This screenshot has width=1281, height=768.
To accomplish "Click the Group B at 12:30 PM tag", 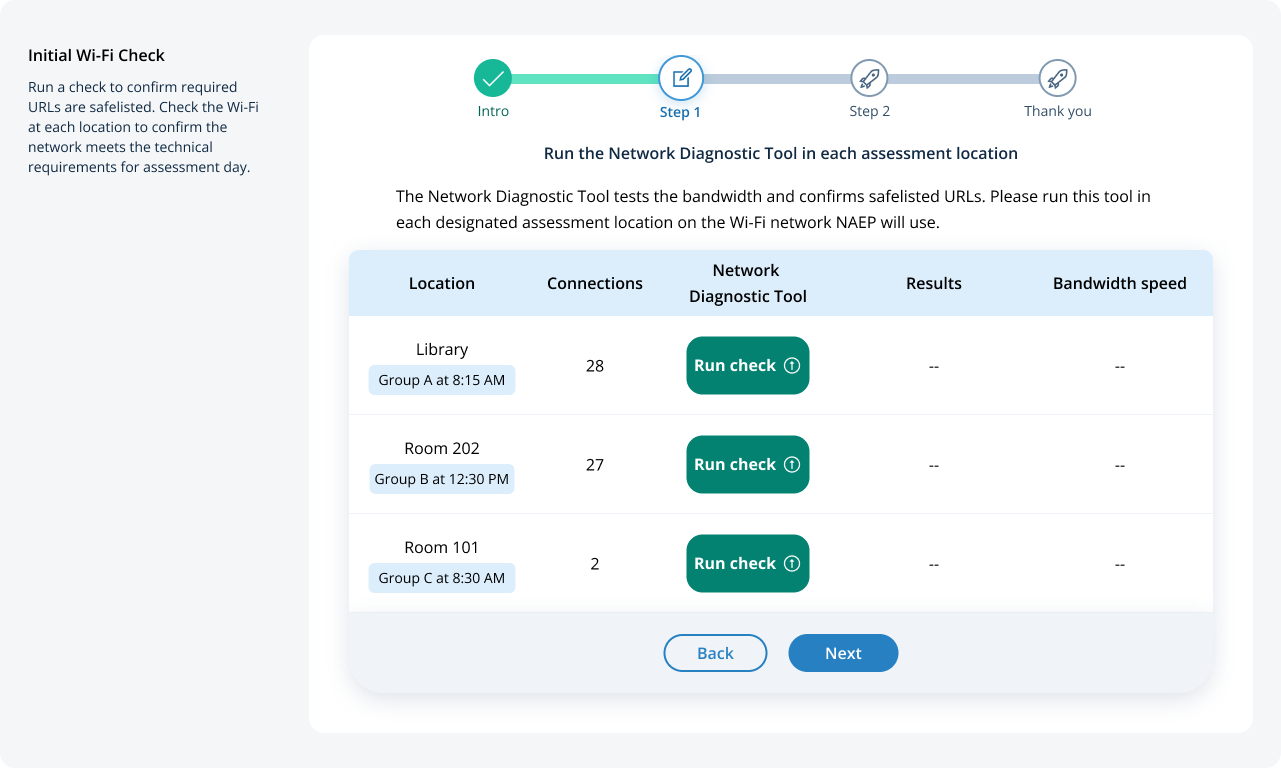I will [x=442, y=479].
